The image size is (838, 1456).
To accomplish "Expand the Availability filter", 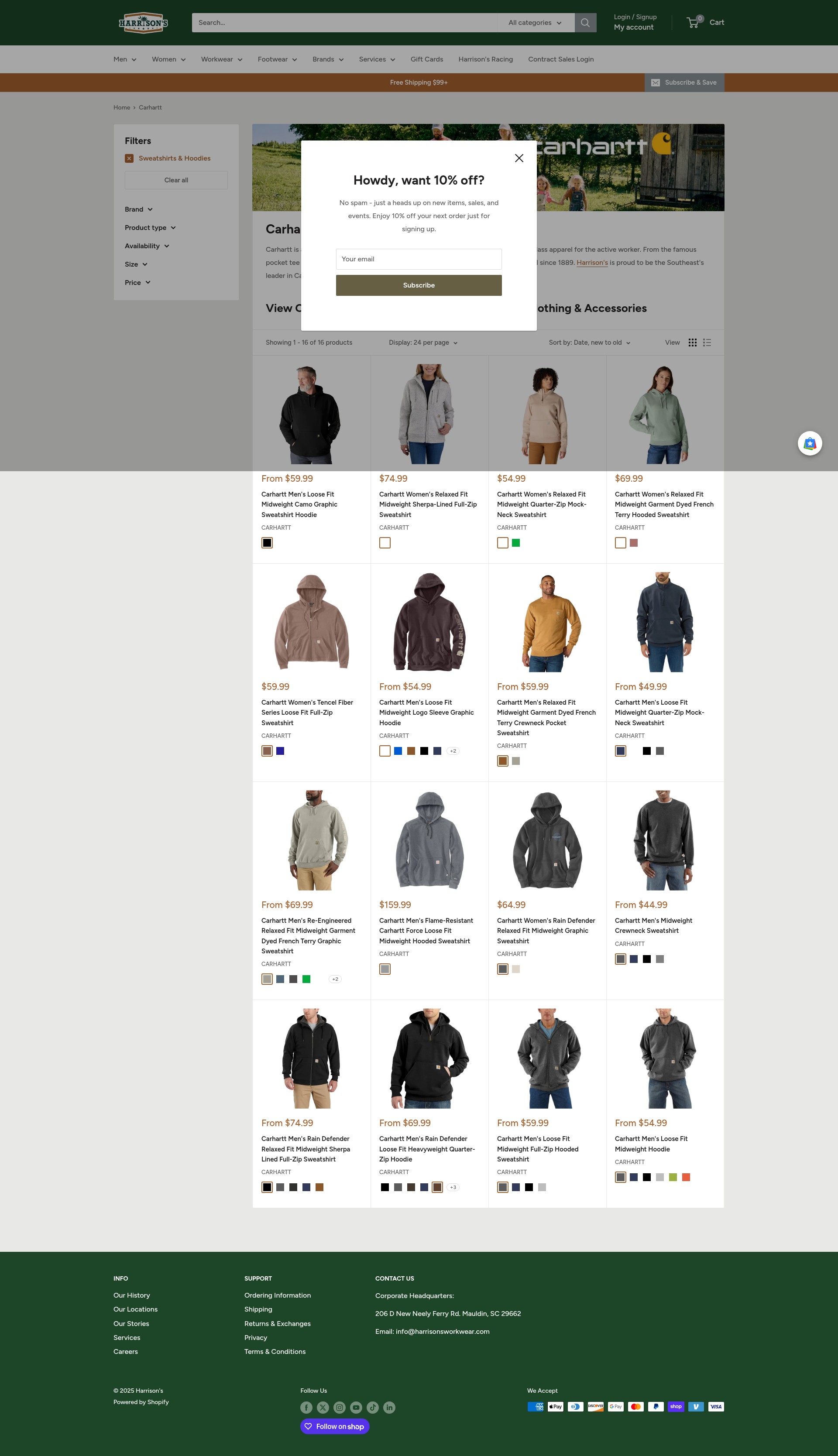I will 147,246.
